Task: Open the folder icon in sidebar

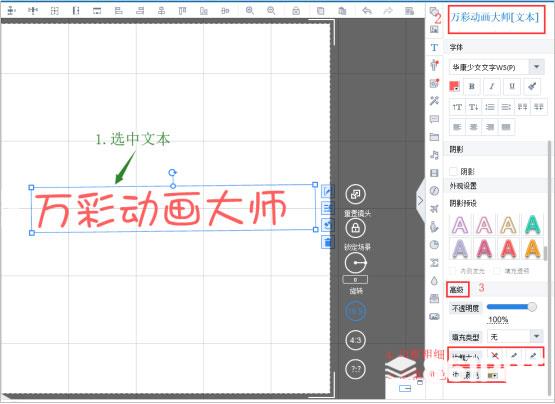Action: 434,137
